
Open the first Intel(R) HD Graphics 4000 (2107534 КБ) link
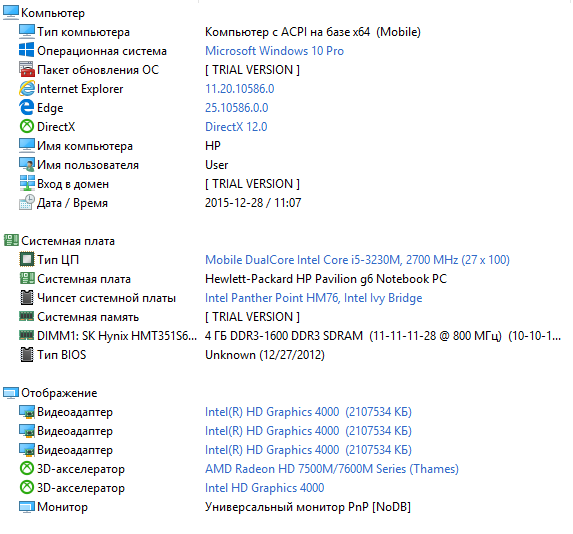[308, 412]
